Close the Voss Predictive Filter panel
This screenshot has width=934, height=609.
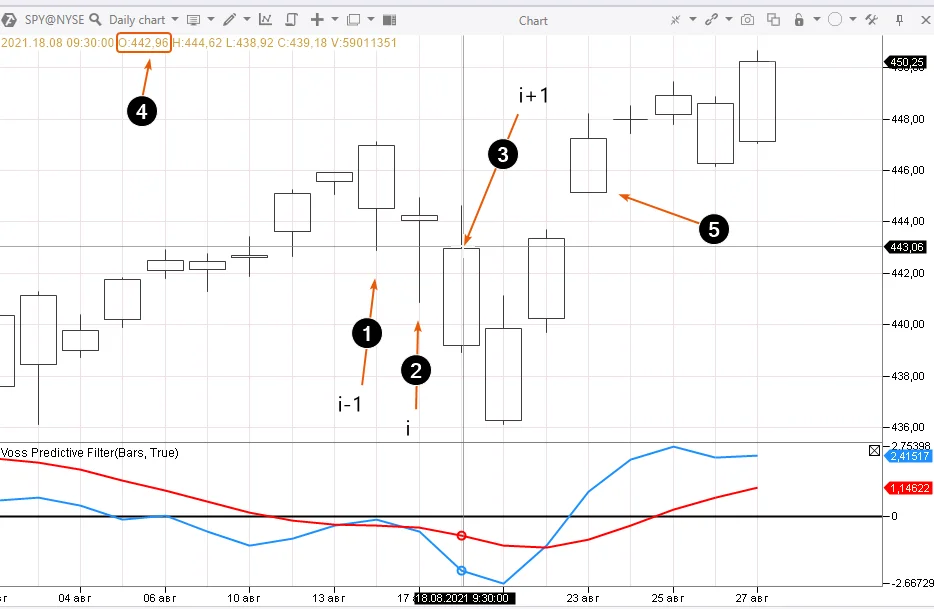pyautogui.click(x=875, y=452)
